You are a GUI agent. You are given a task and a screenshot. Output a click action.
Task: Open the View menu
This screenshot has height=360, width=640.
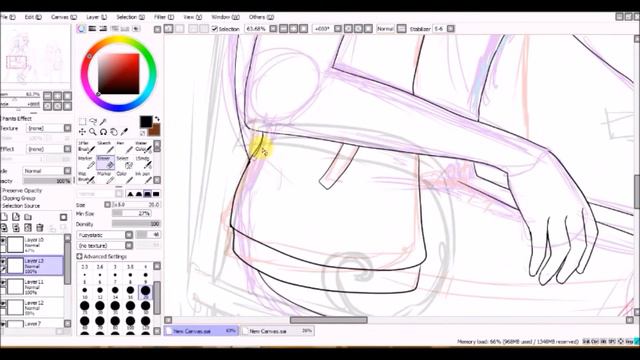[x=193, y=17]
